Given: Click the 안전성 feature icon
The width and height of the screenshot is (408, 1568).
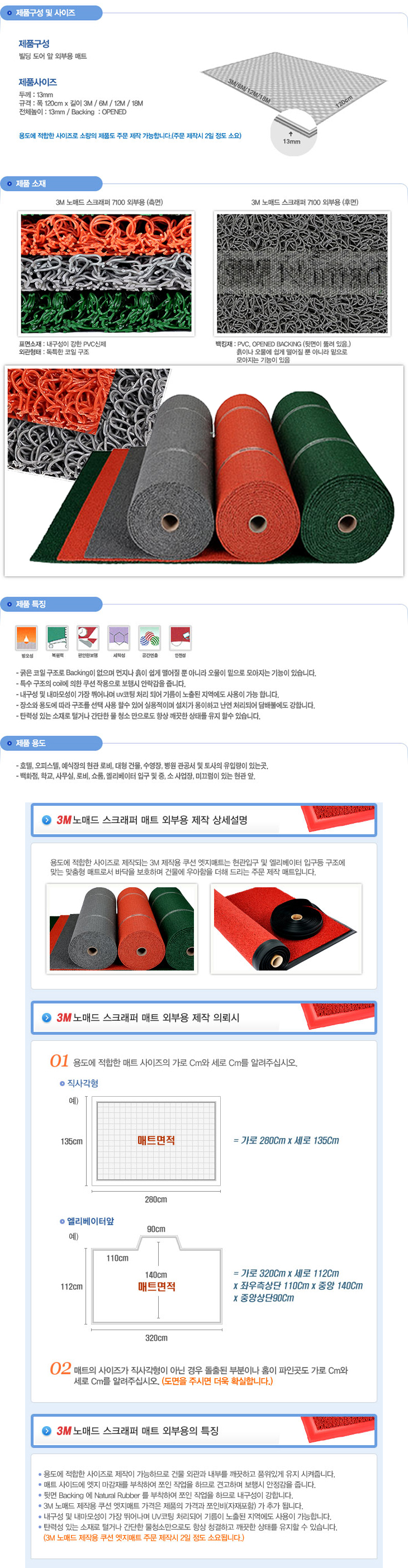Looking at the screenshot, I should (181, 637).
